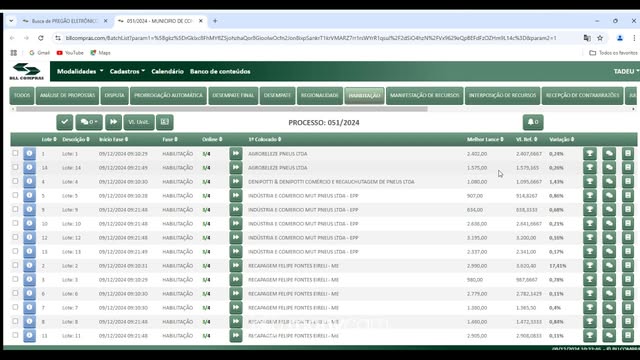Sort by the Variação column header

click(562, 139)
